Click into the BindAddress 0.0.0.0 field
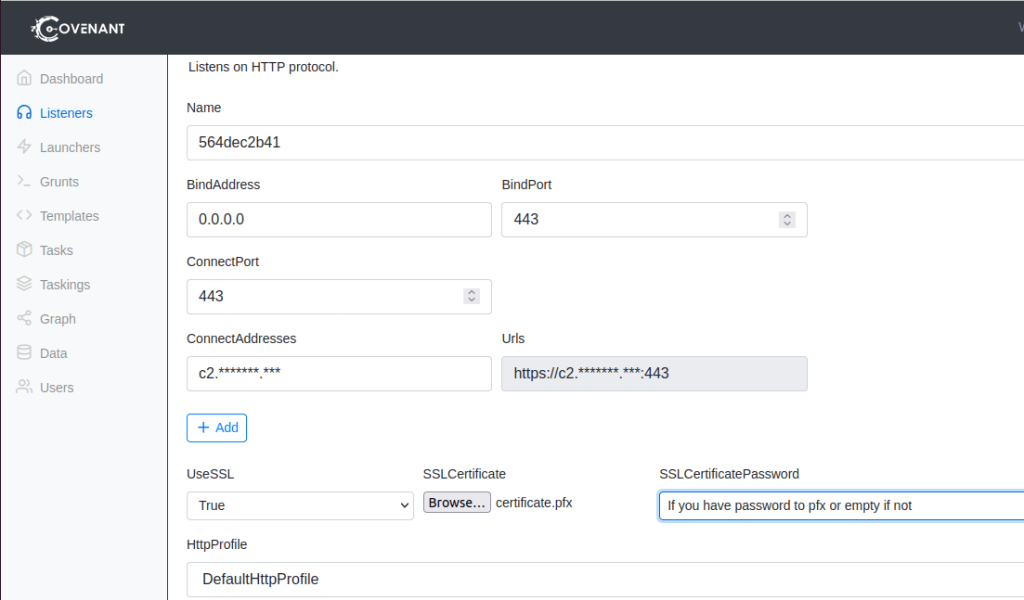Screen dimensions: 1024x600 [x=339, y=219]
